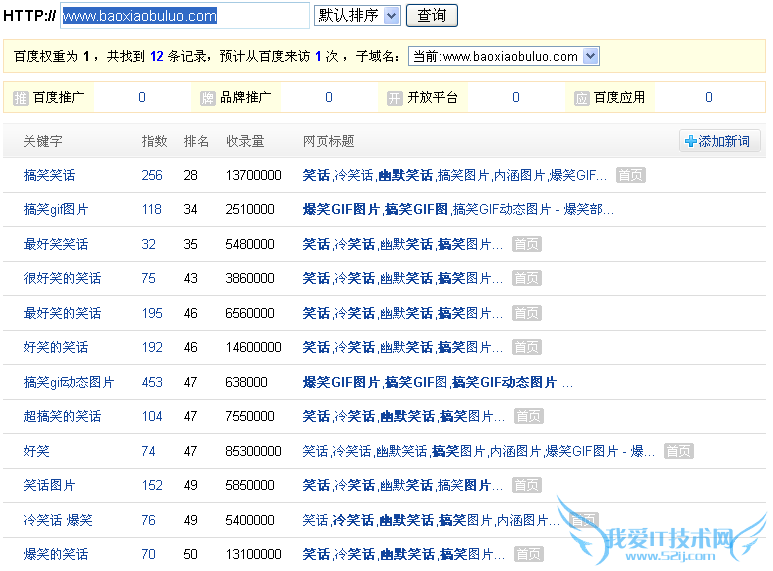Image resolution: width=773 pixels, height=571 pixels.
Task: Click the plus icon on 添加新词
Action: [x=691, y=142]
